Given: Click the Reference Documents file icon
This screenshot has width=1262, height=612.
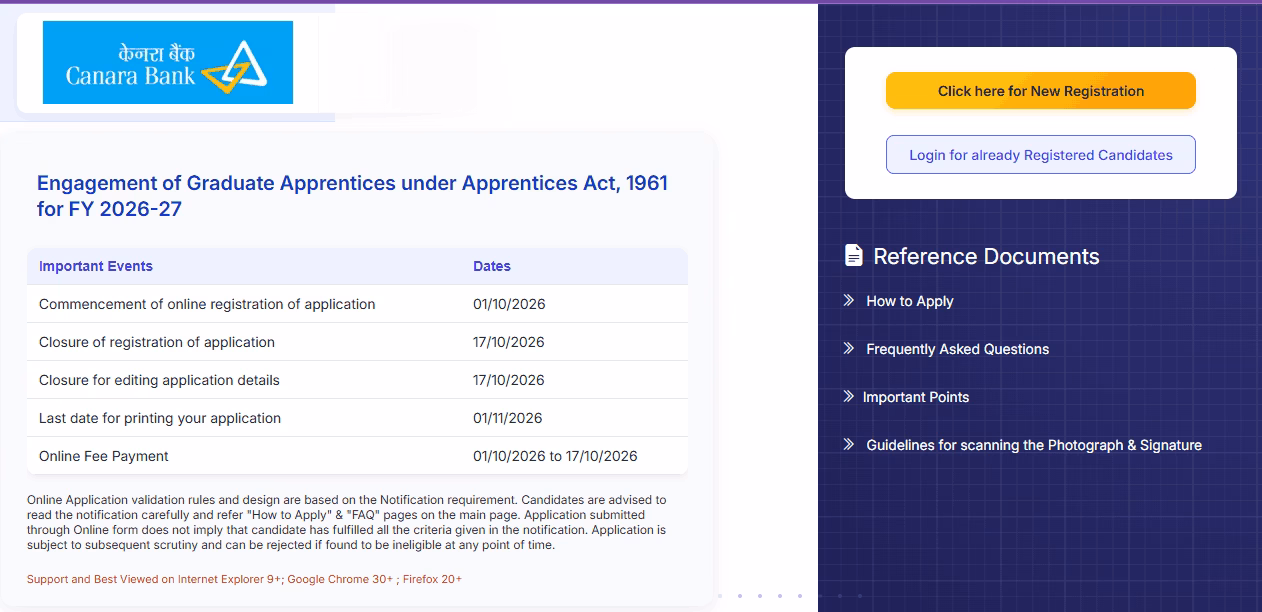Looking at the screenshot, I should (853, 255).
